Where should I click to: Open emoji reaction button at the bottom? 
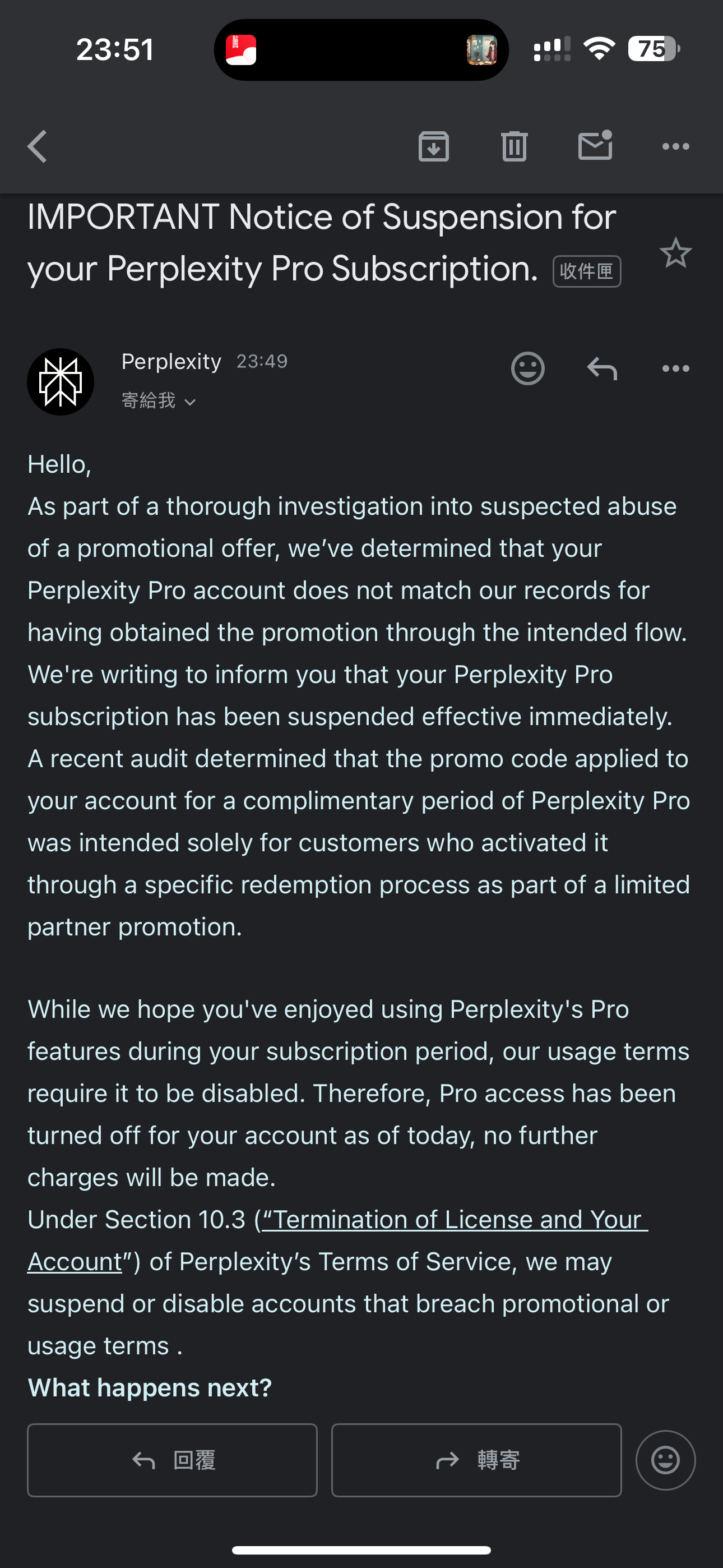coord(666,1460)
